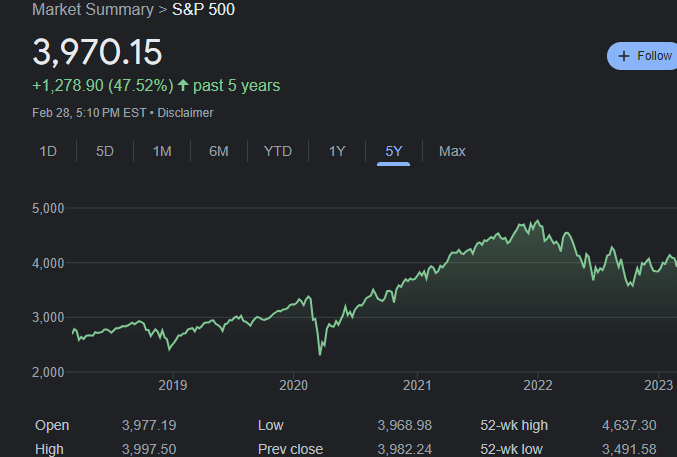Click the High value 3,997.50
The height and width of the screenshot is (457, 677).
[x=149, y=449]
